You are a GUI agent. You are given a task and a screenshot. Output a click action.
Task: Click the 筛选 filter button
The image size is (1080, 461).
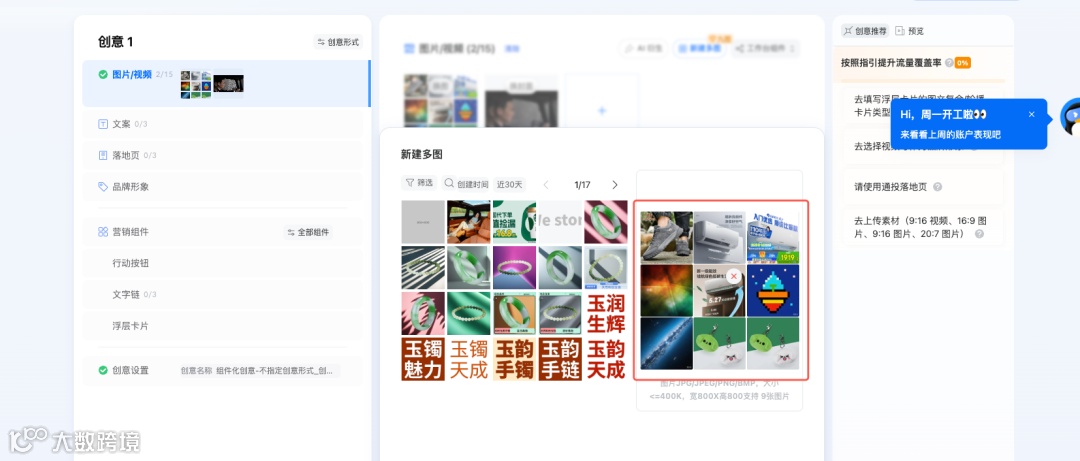(419, 183)
